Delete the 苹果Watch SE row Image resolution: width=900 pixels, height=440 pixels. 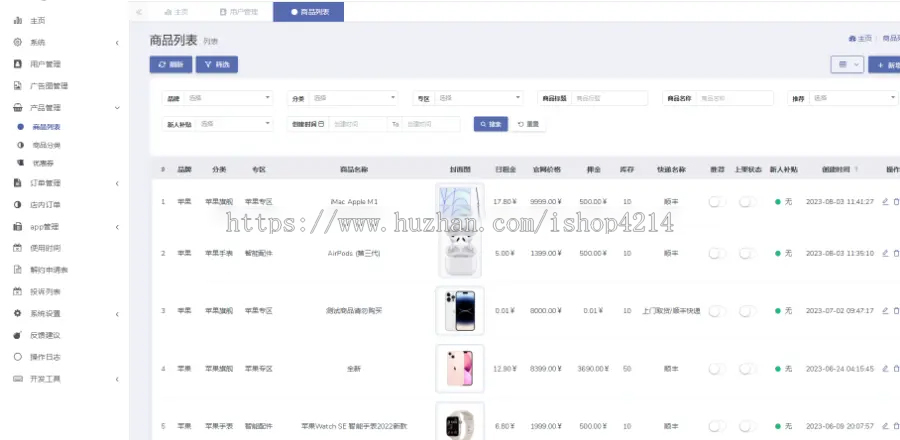896,426
